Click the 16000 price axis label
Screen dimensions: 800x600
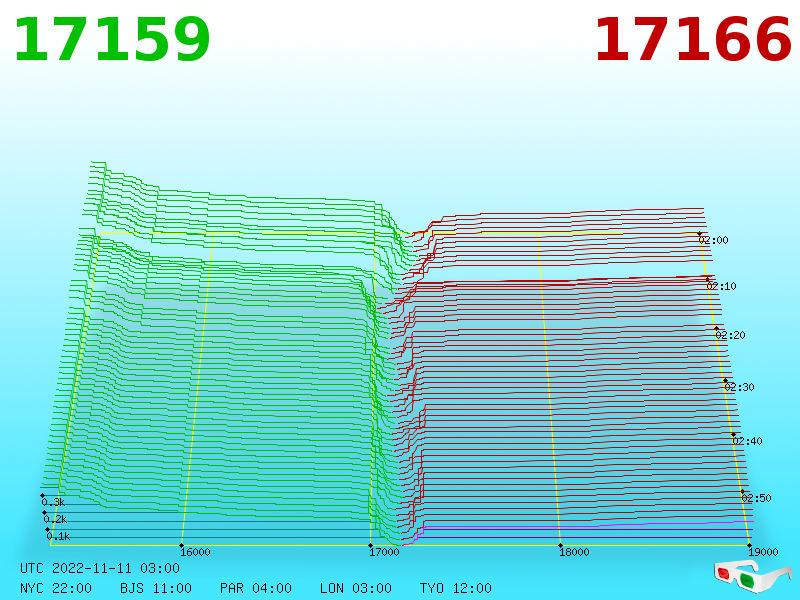click(195, 552)
